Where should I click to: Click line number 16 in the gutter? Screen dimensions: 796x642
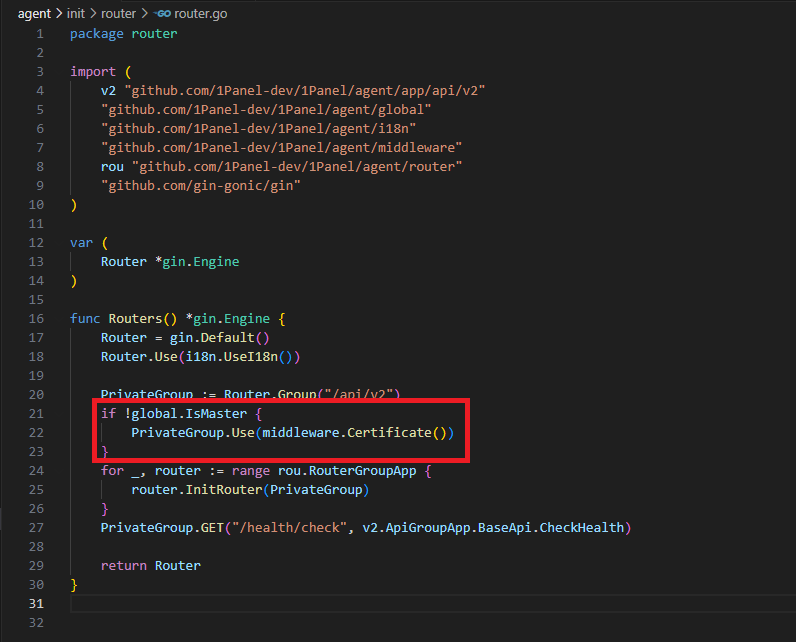pyautogui.click(x=36, y=319)
